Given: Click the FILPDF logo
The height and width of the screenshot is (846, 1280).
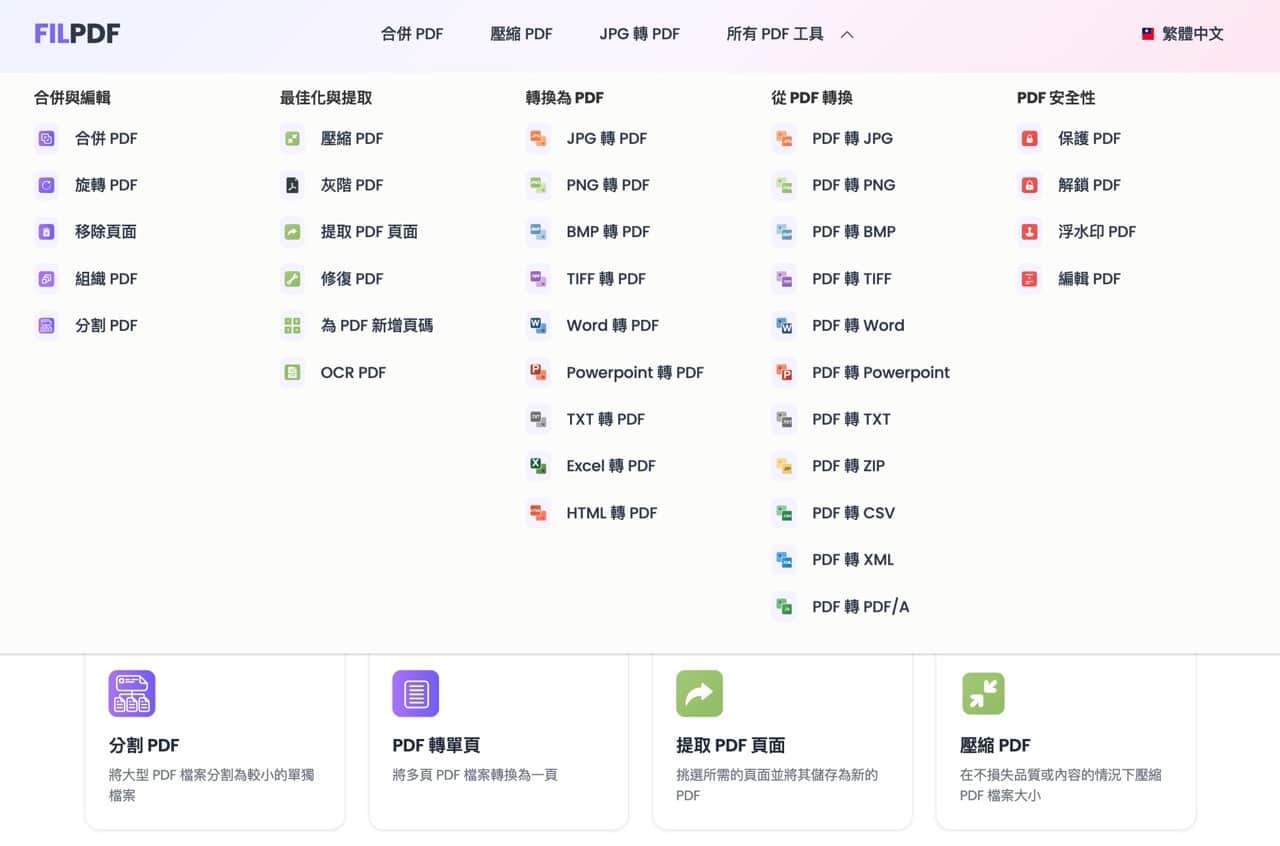Looking at the screenshot, I should tap(77, 34).
